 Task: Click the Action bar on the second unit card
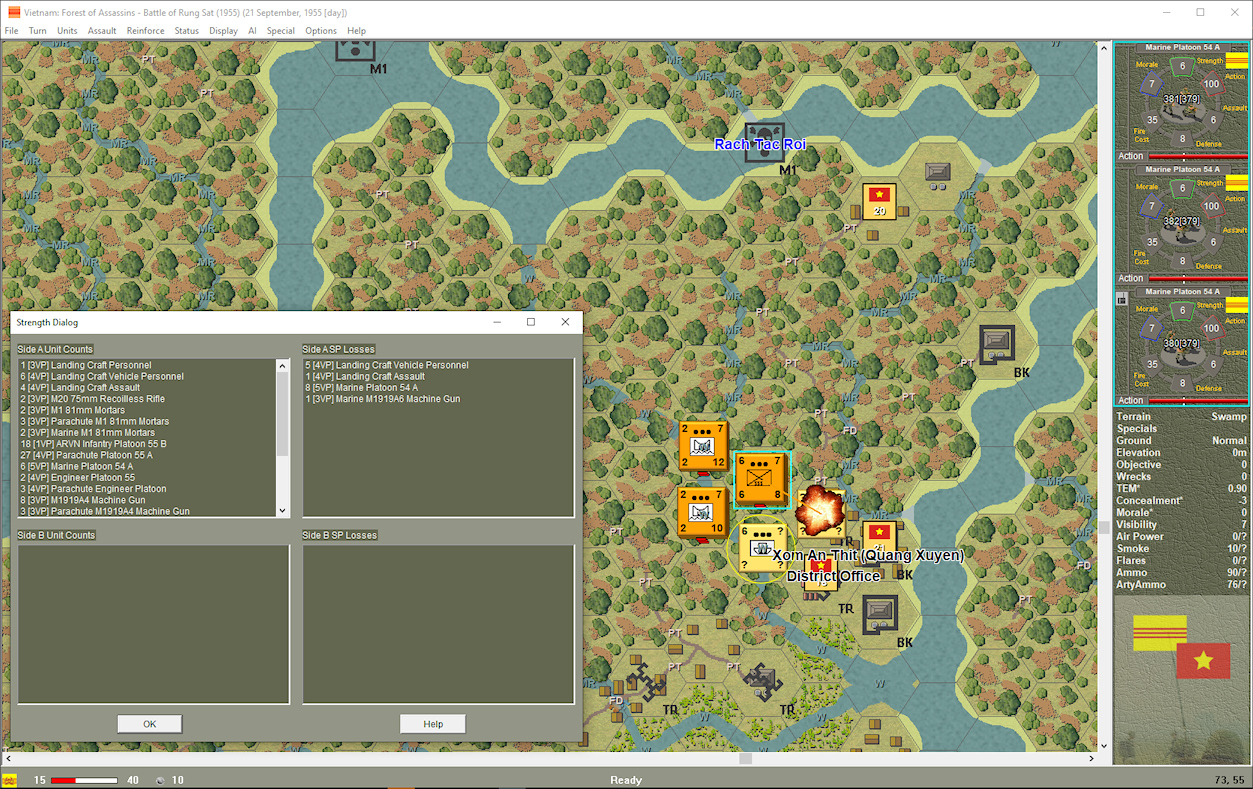[1198, 279]
